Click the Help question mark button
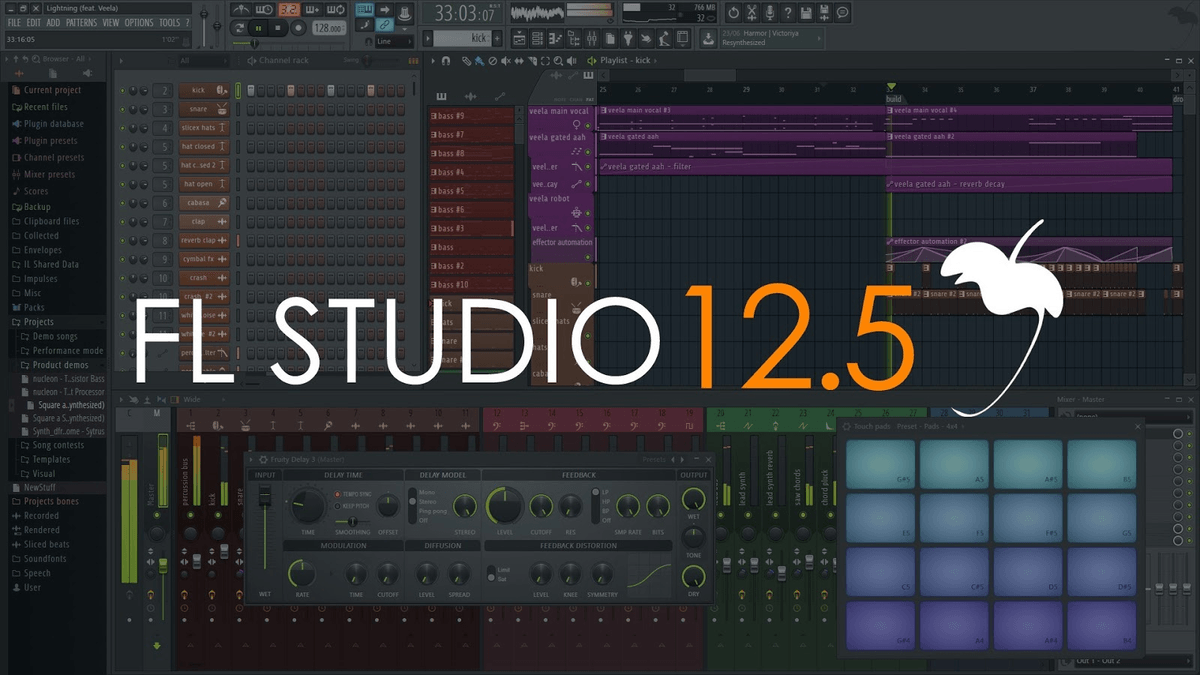This screenshot has height=675, width=1200. (x=788, y=12)
